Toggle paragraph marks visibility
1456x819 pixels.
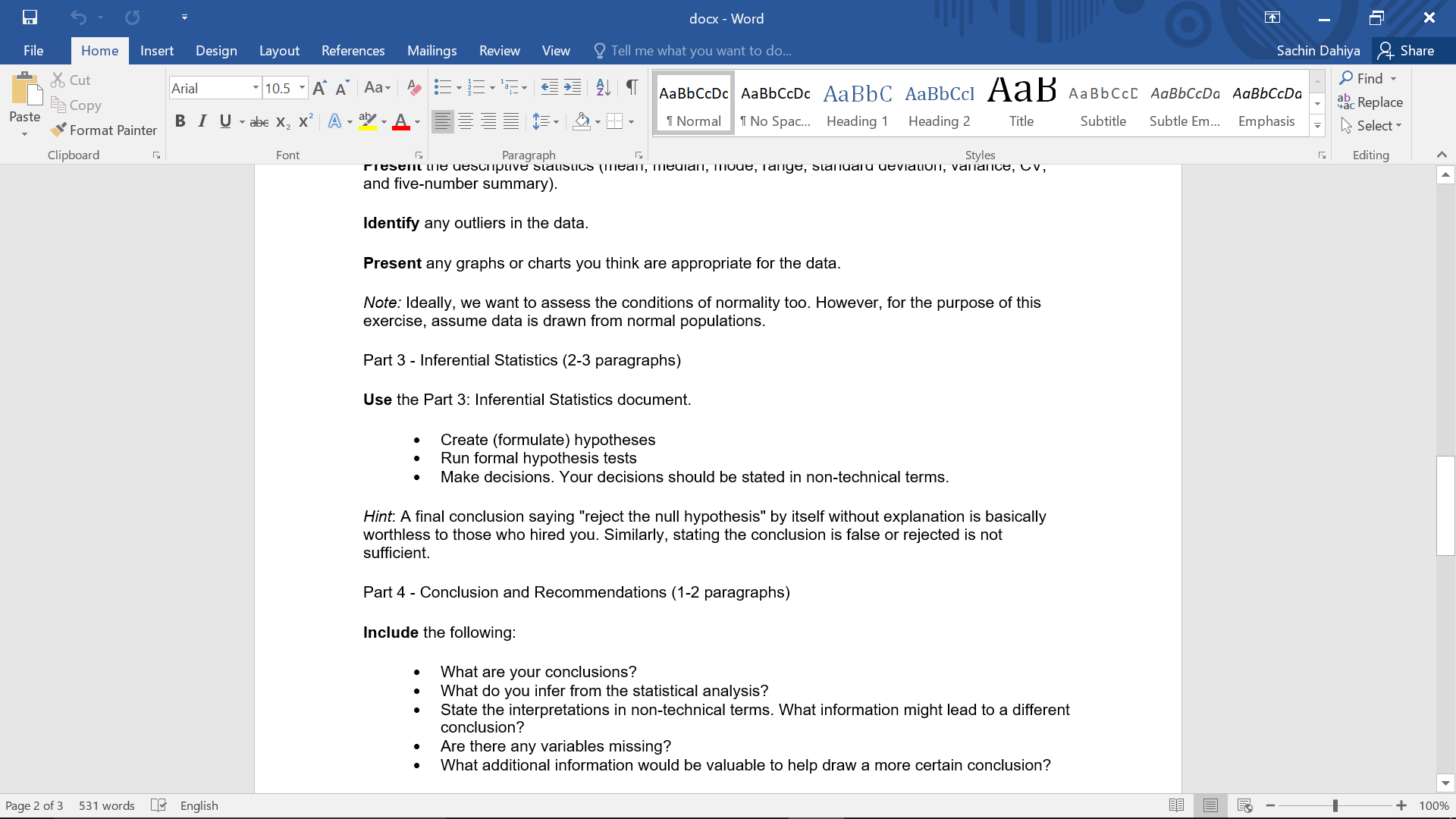(632, 88)
